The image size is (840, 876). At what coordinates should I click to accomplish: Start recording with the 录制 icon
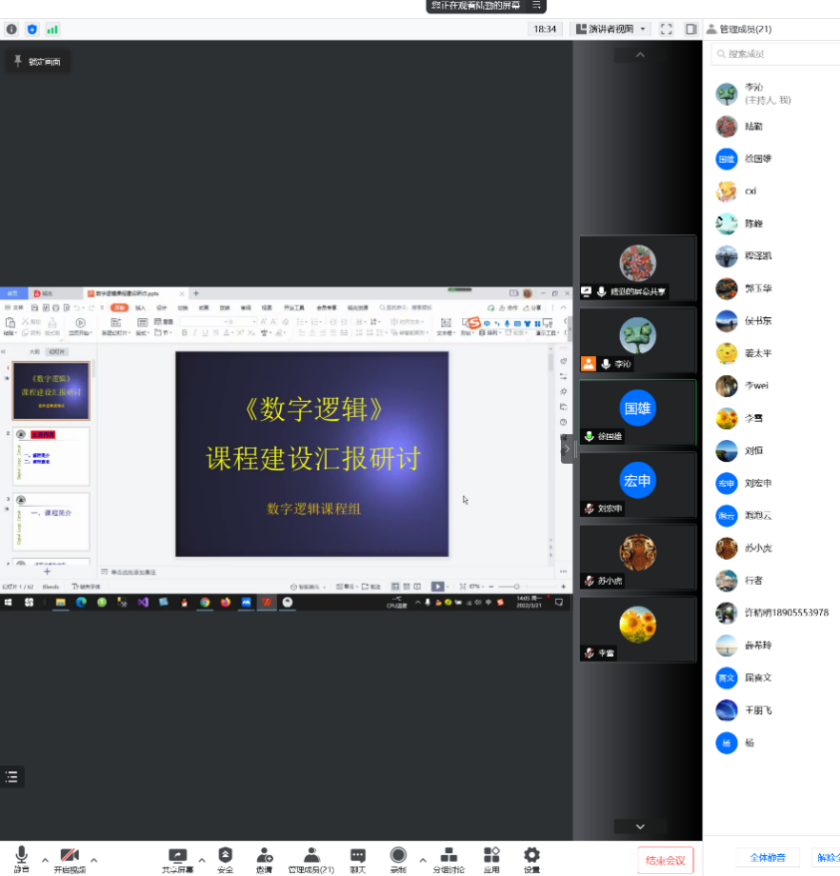click(x=398, y=857)
